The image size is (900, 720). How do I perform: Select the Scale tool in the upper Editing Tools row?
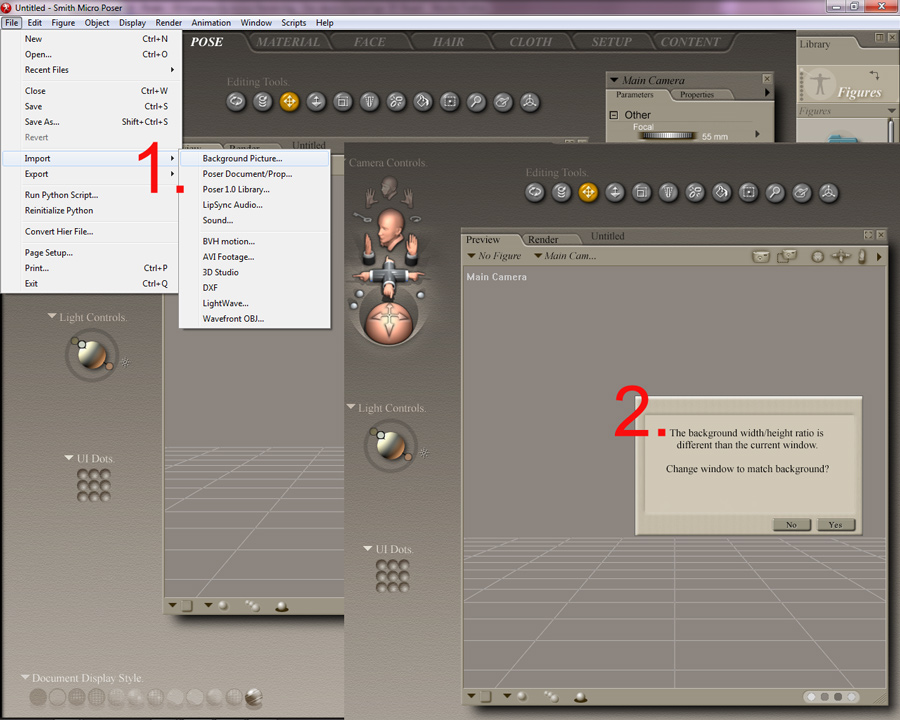coord(343,102)
